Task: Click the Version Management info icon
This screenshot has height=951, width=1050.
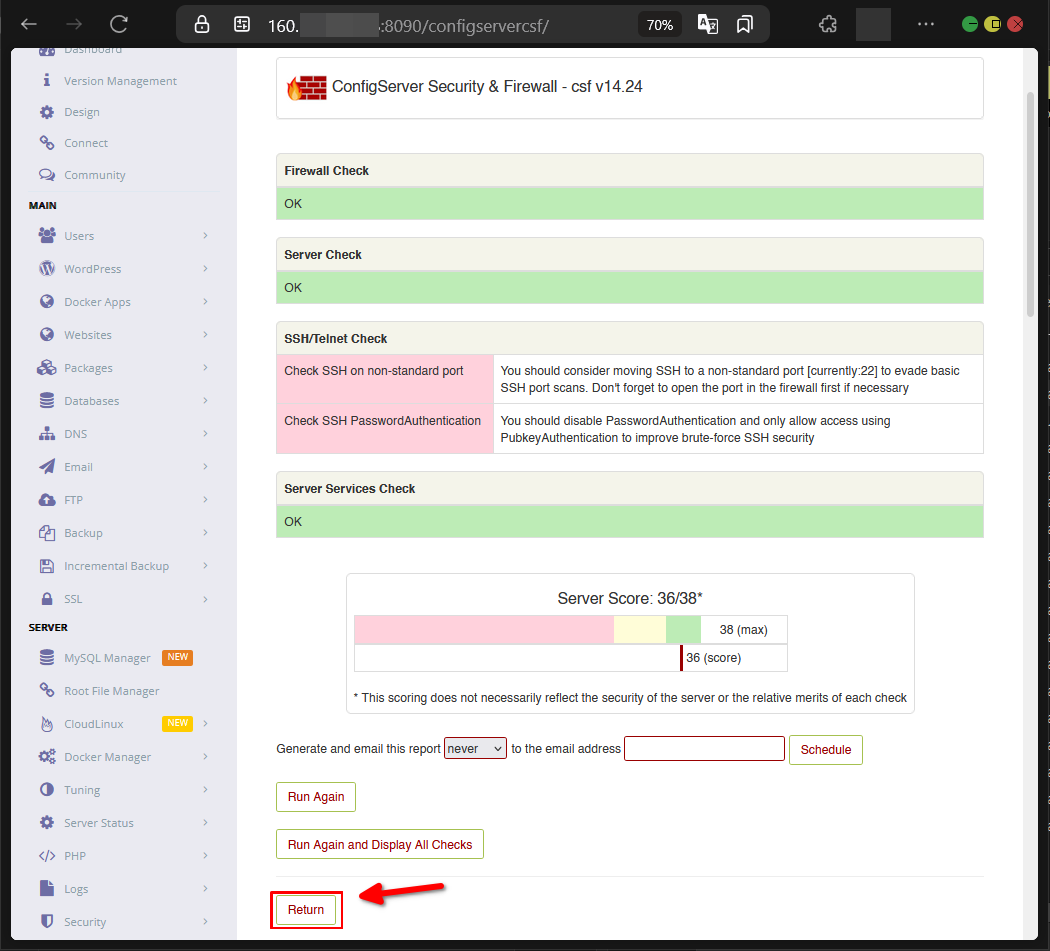Action: (x=46, y=80)
